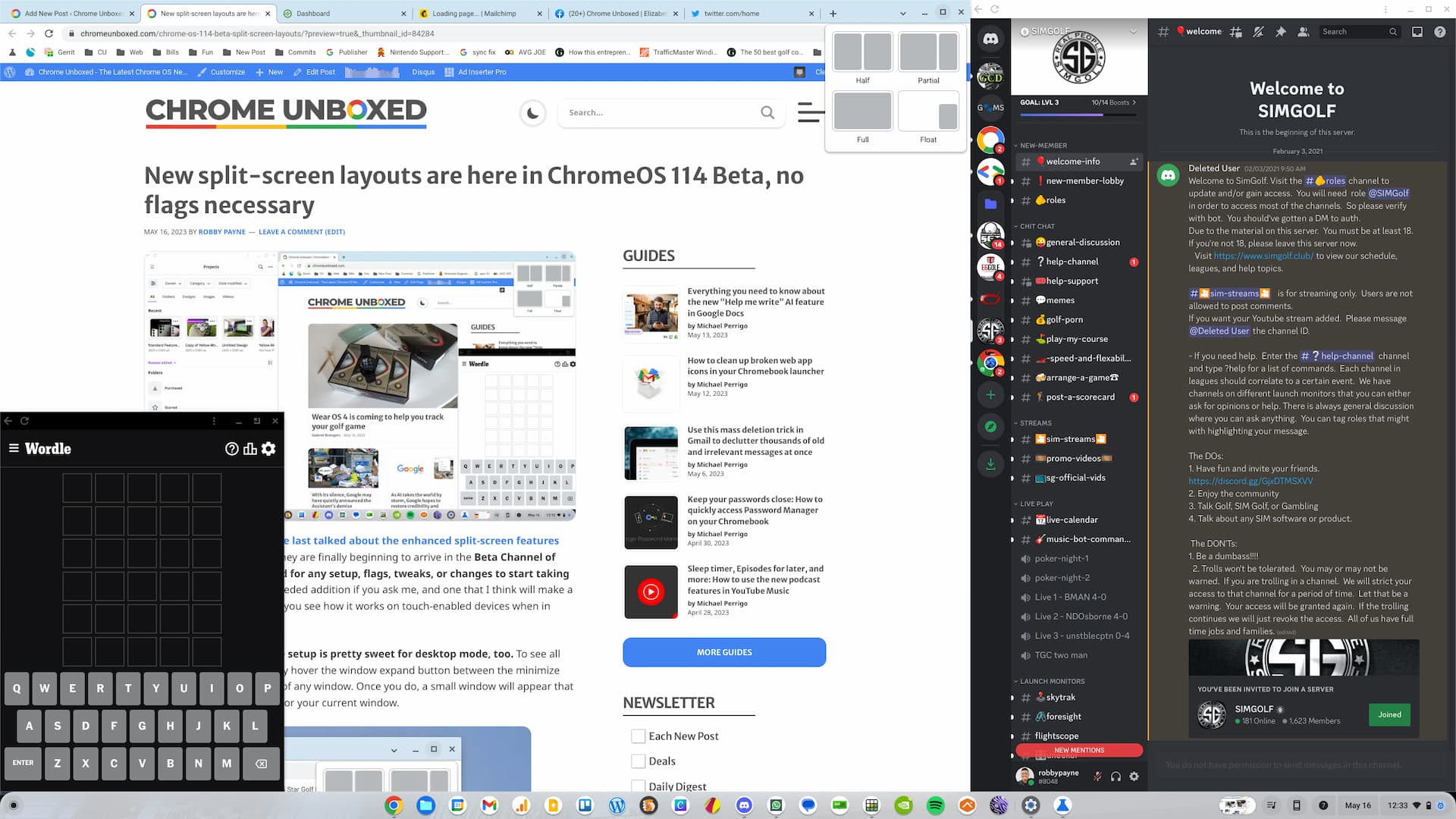
Task: Open pinned messages in the welcome channel
Action: [x=1282, y=32]
